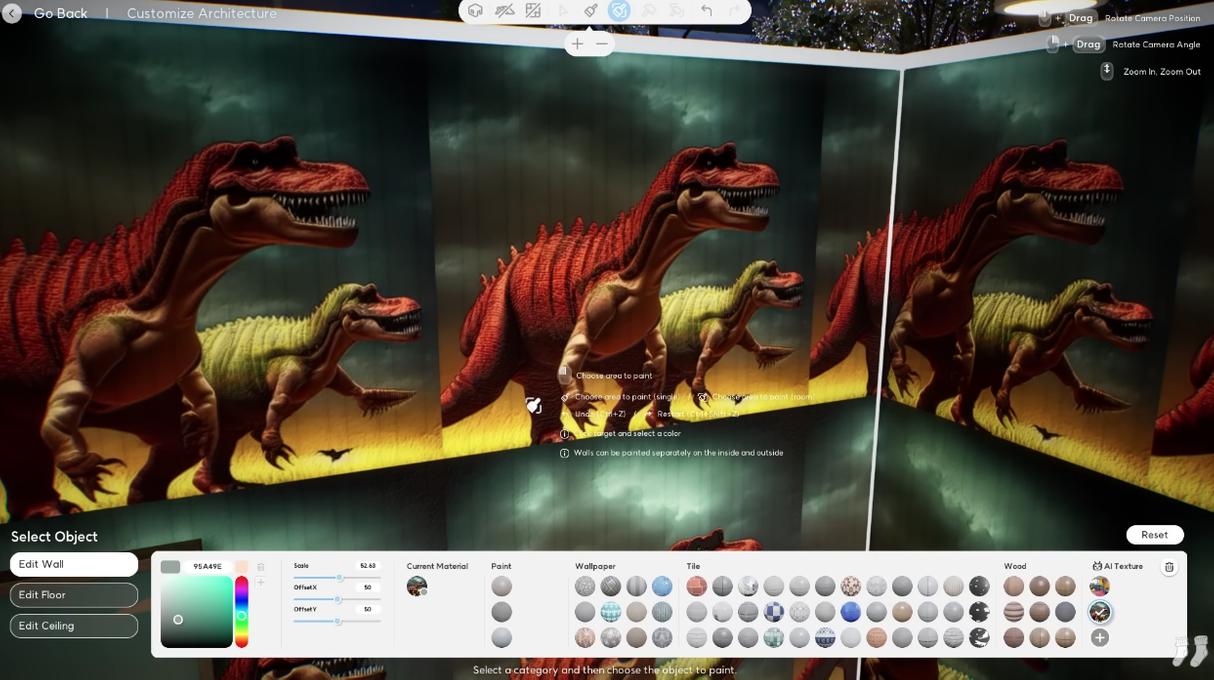The width and height of the screenshot is (1214, 680).
Task: Add a new AI texture with plus
Action: tap(1100, 638)
